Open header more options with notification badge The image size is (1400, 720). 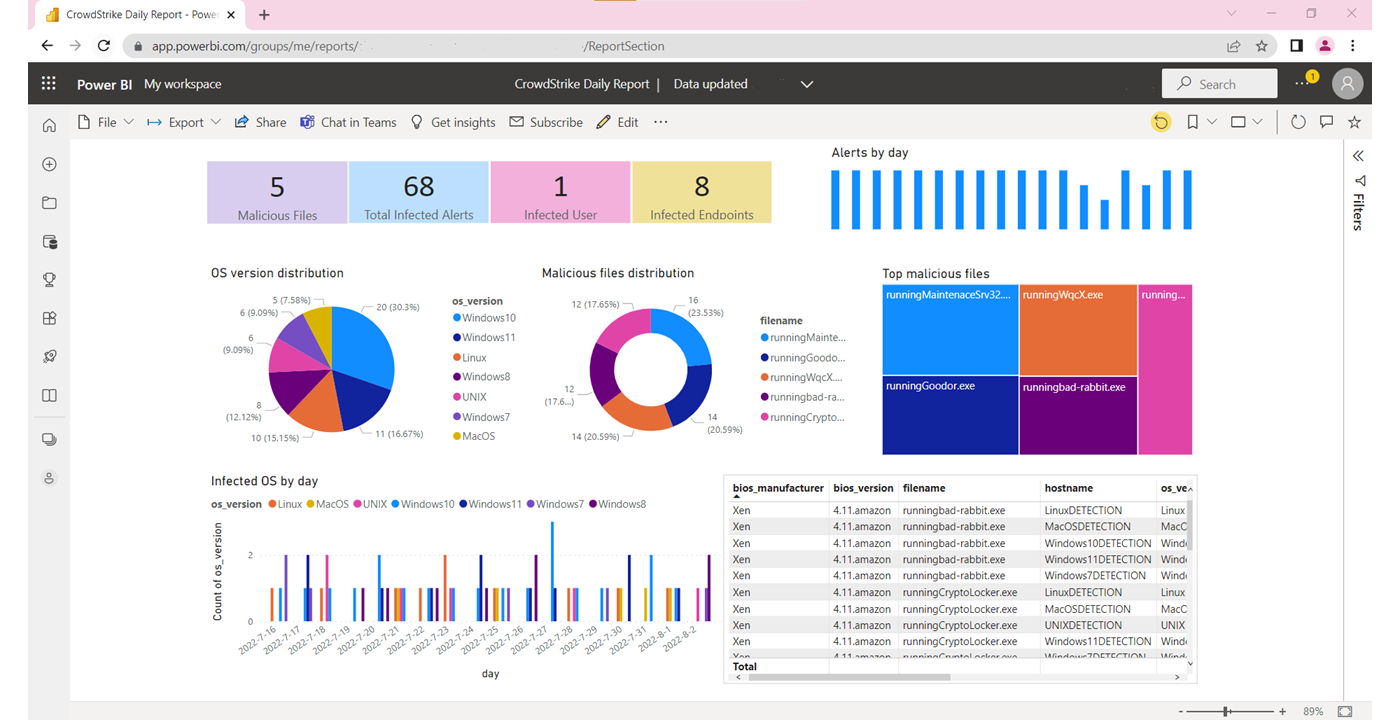1303,82
